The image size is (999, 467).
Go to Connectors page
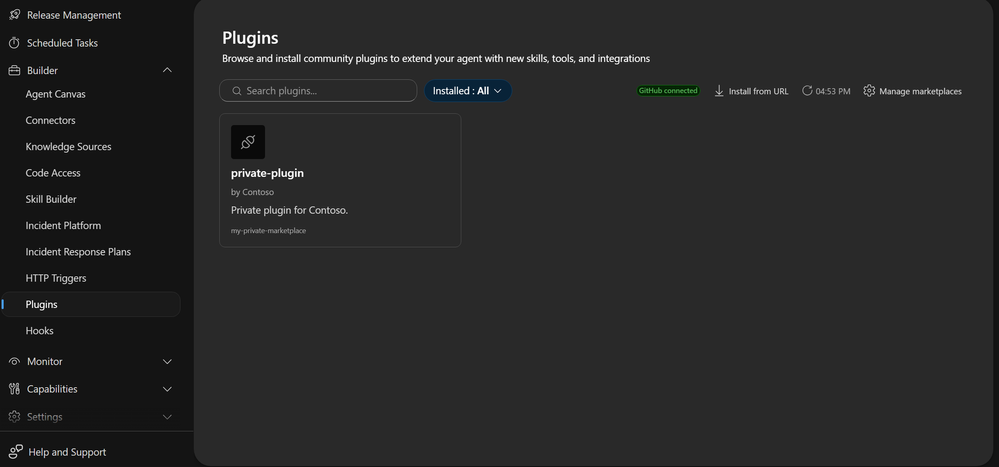(x=50, y=120)
